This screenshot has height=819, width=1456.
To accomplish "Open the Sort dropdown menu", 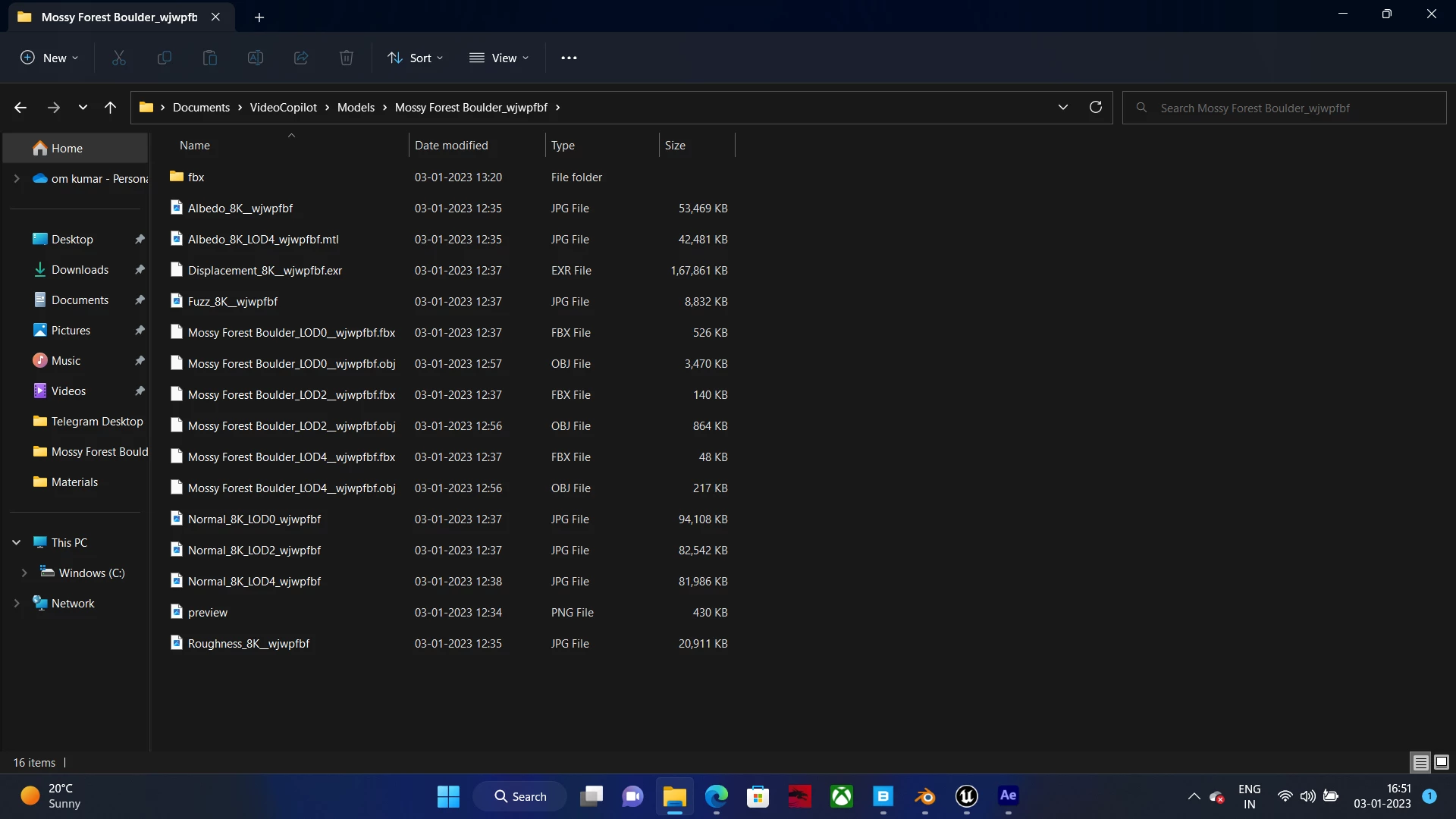I will click(x=415, y=58).
